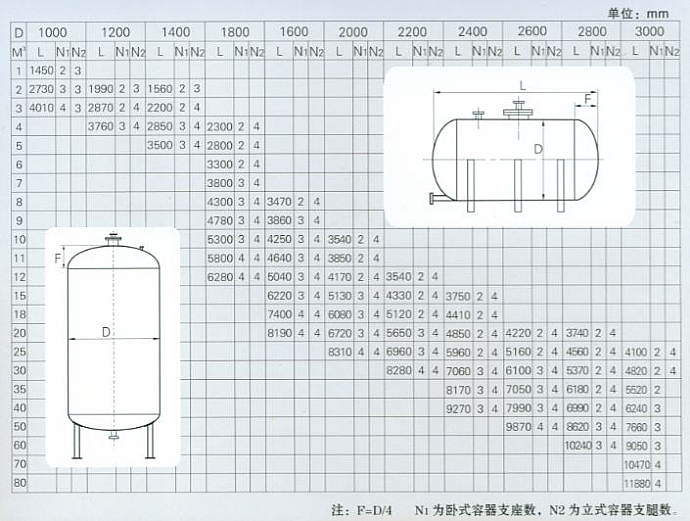
Task: Click the 1200 diameter column header
Action: pyautogui.click(x=115, y=32)
